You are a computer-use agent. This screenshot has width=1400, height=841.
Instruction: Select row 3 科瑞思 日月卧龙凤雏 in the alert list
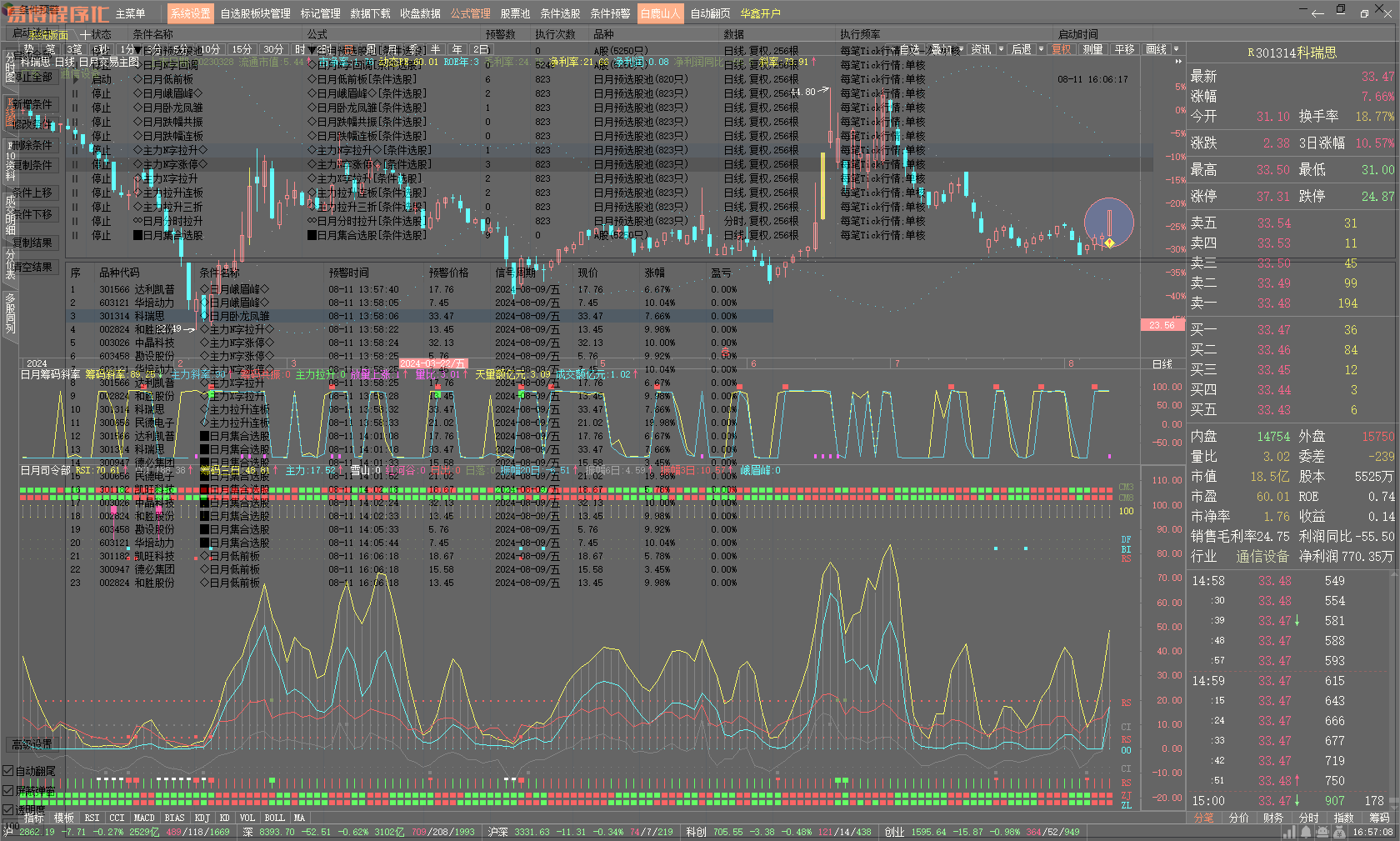point(419,316)
